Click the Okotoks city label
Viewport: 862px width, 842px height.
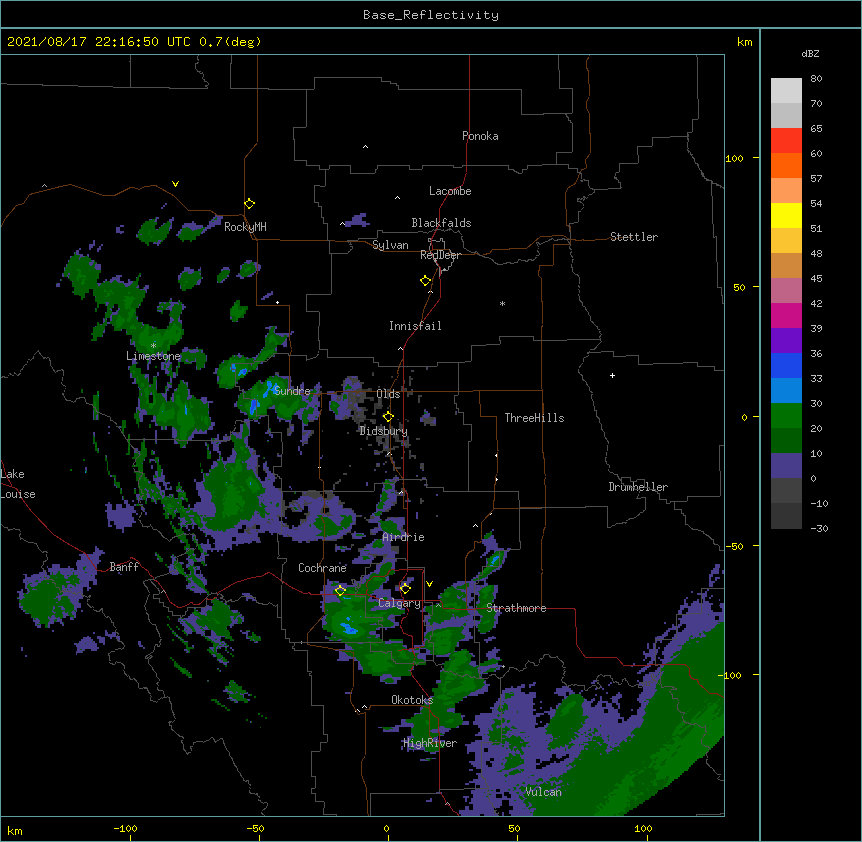(412, 700)
